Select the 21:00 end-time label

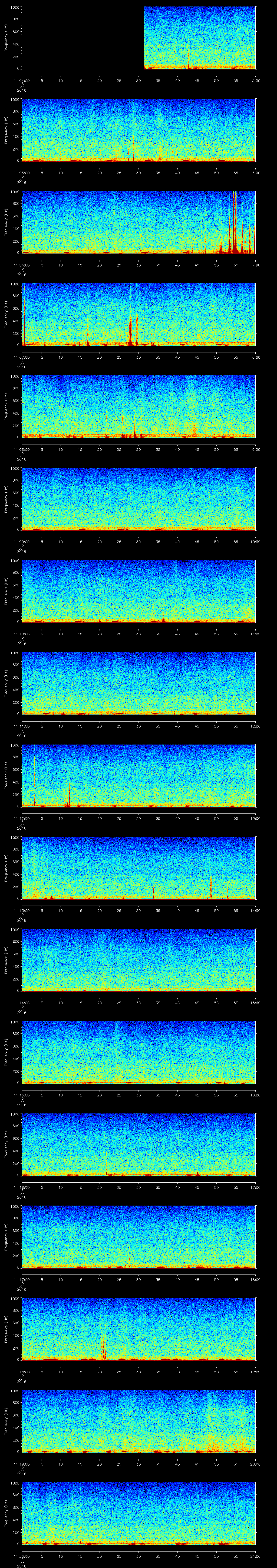[x=255, y=1556]
